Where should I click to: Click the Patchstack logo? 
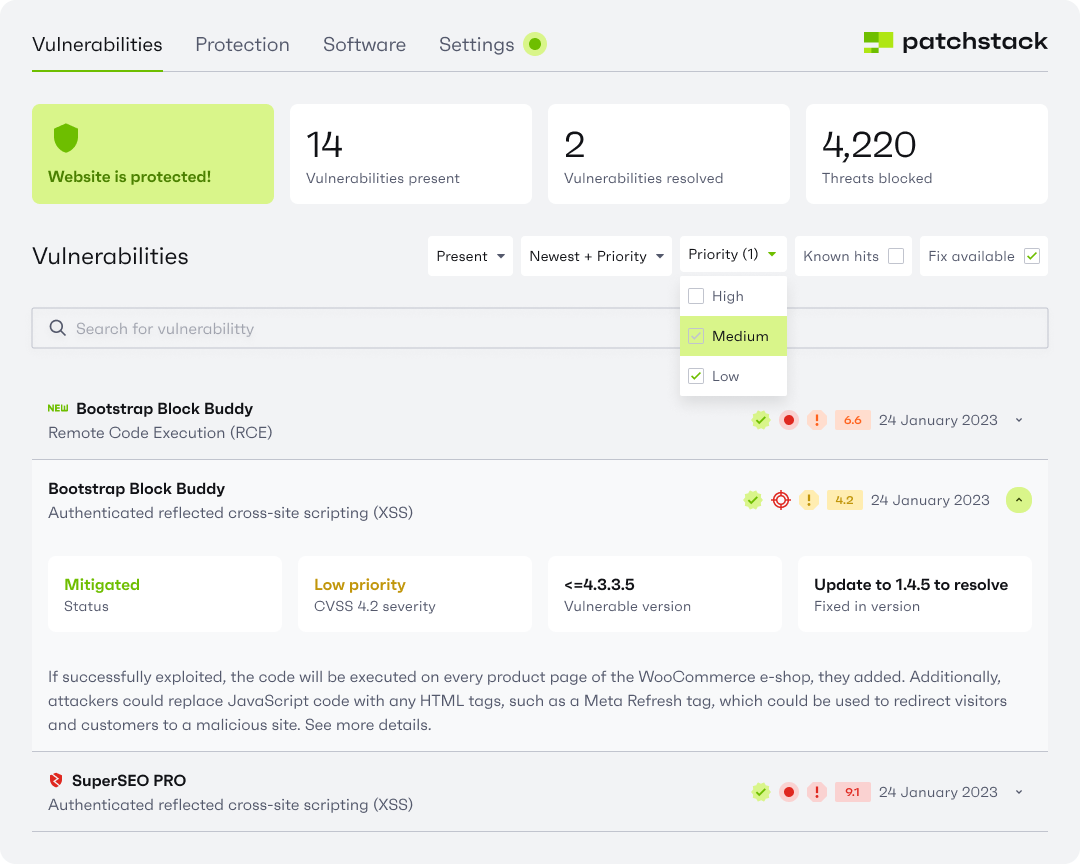point(955,42)
